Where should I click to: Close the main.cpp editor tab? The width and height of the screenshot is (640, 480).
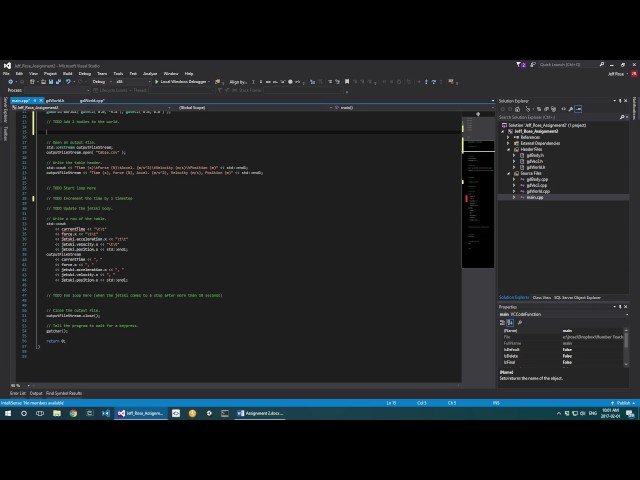(x=41, y=100)
